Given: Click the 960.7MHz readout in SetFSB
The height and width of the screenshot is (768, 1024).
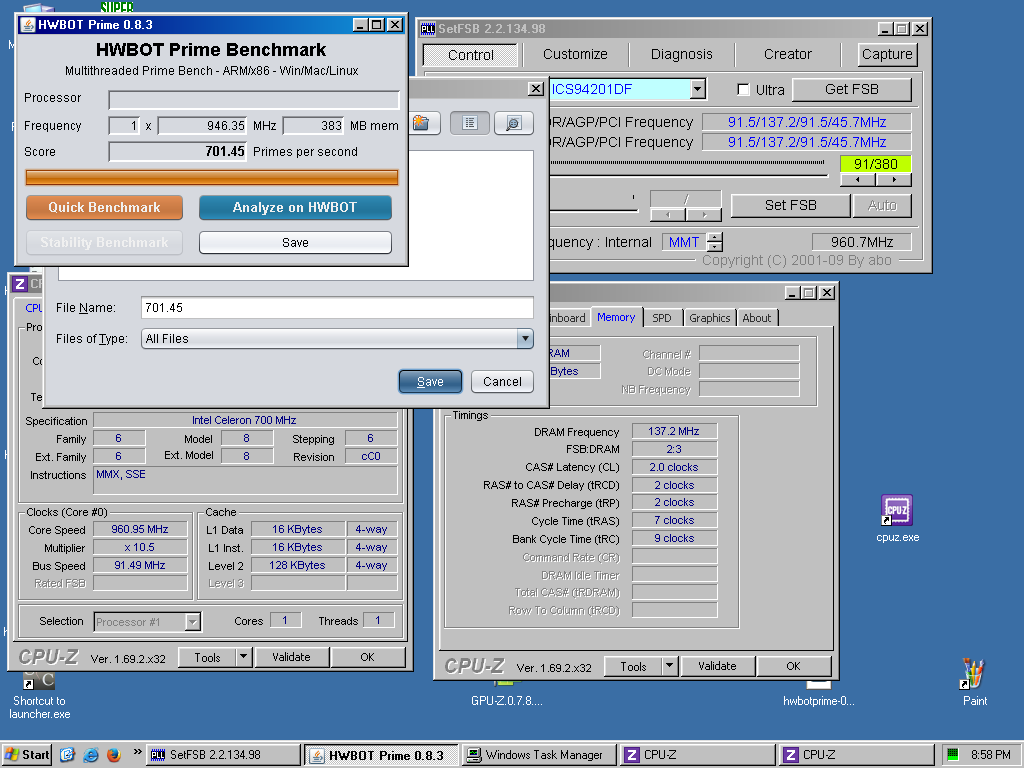Looking at the screenshot, I should tap(861, 242).
